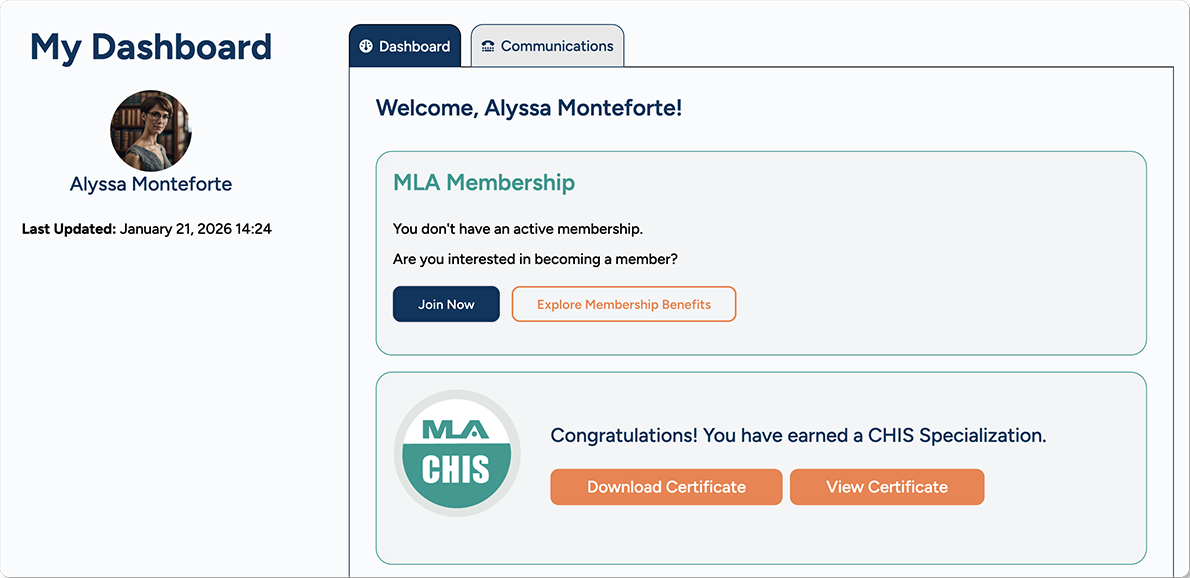The height and width of the screenshot is (578, 1190).
Task: Open Alyssa Monteforte's profile photo
Action: (151, 131)
